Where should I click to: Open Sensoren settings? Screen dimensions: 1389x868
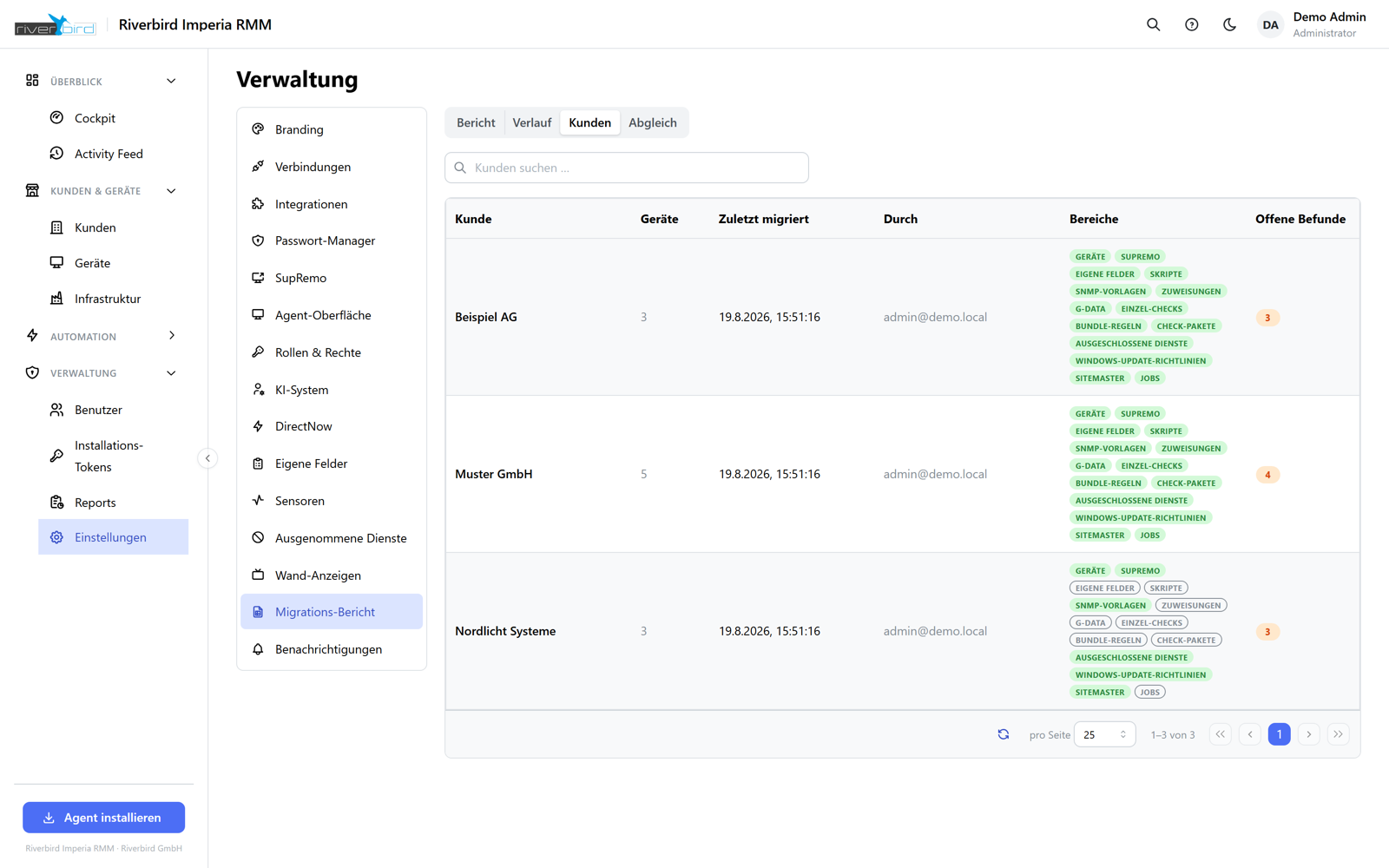pos(332,501)
